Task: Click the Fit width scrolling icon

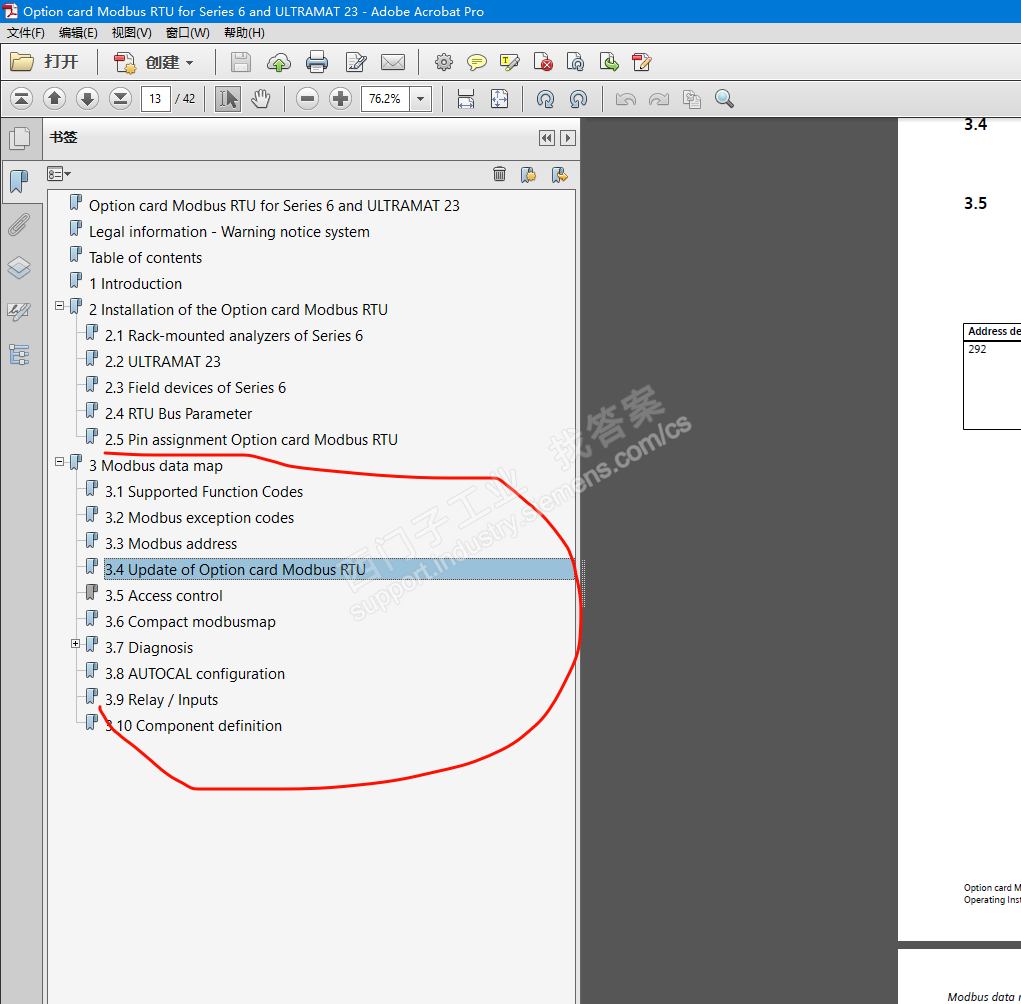Action: tap(466, 99)
